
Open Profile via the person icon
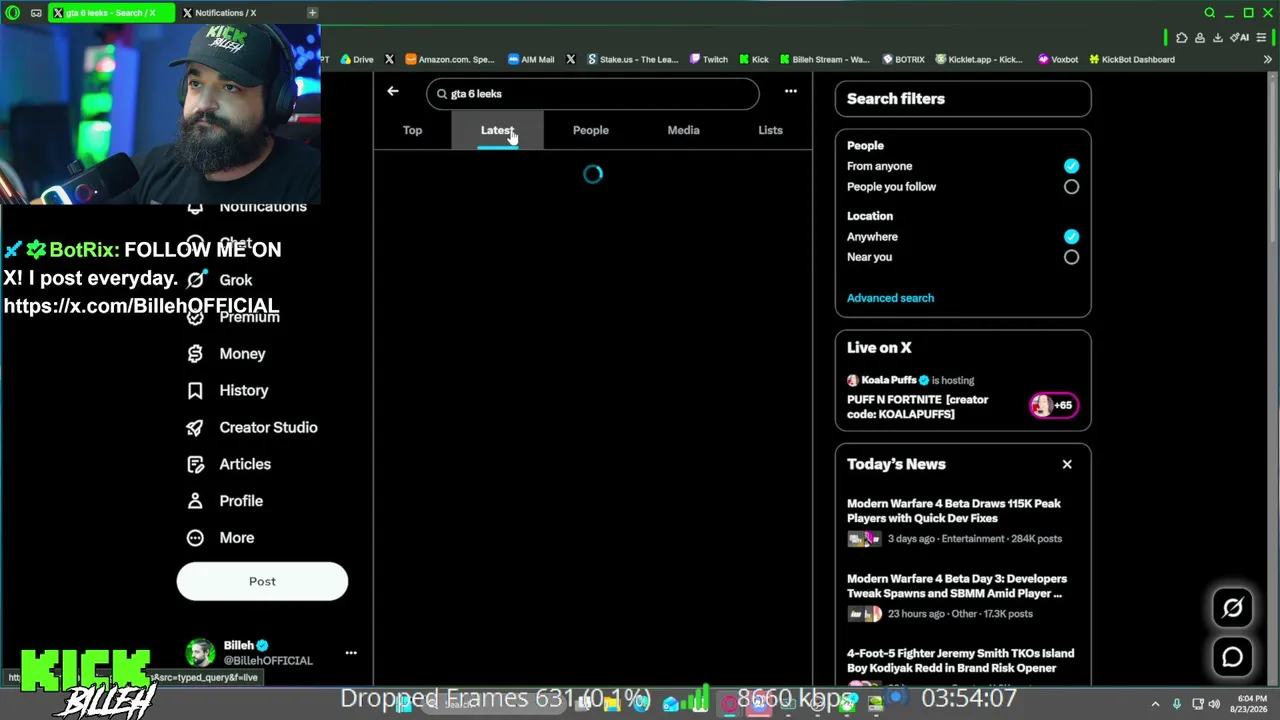click(x=195, y=501)
